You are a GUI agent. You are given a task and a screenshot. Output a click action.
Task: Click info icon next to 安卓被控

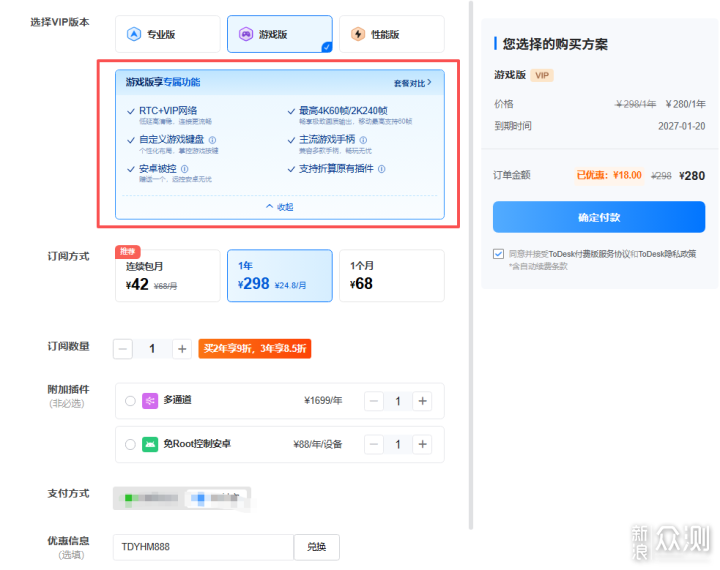[x=185, y=169]
